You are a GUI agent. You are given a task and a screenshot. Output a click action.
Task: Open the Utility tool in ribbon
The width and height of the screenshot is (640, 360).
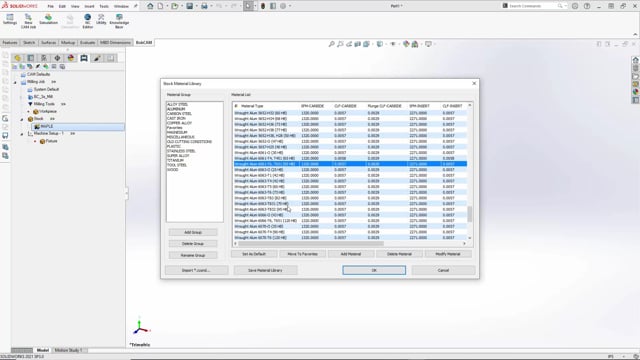(101, 19)
